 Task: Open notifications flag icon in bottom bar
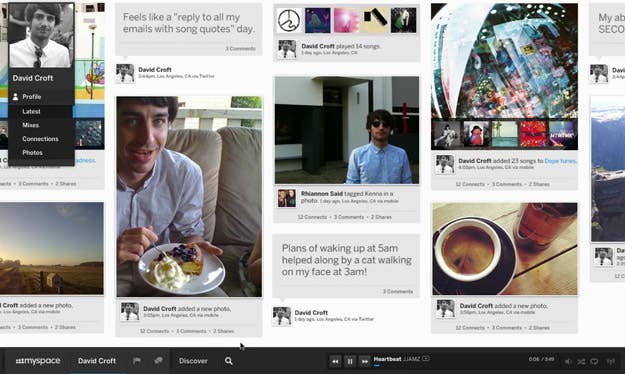tap(137, 360)
